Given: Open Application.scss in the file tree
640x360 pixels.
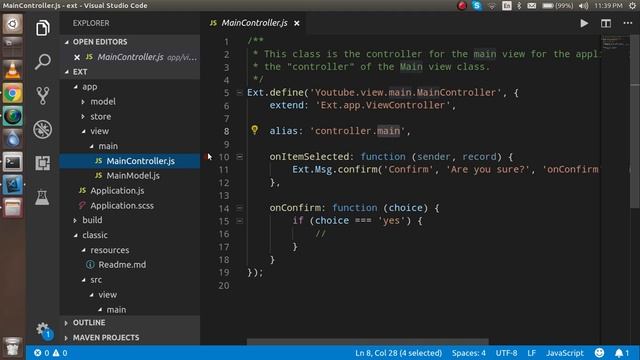Looking at the screenshot, I should (x=130, y=205).
